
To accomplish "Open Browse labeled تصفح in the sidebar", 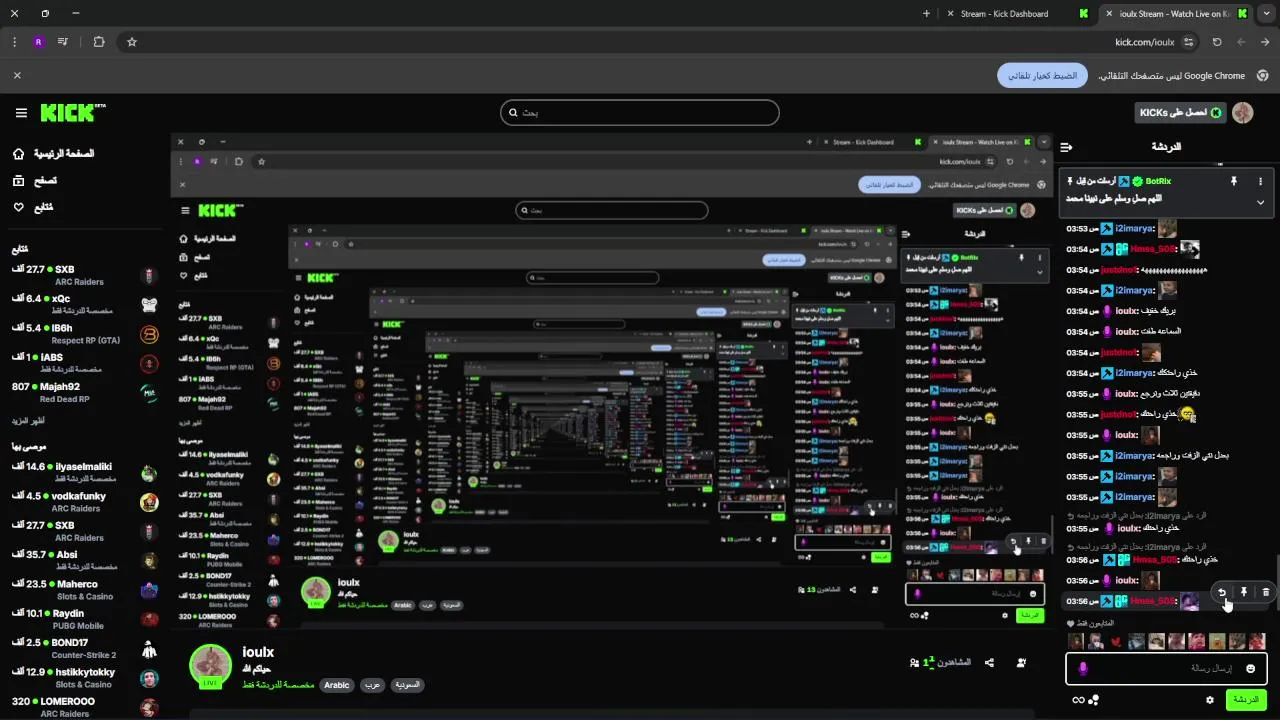I will [x=34, y=181].
